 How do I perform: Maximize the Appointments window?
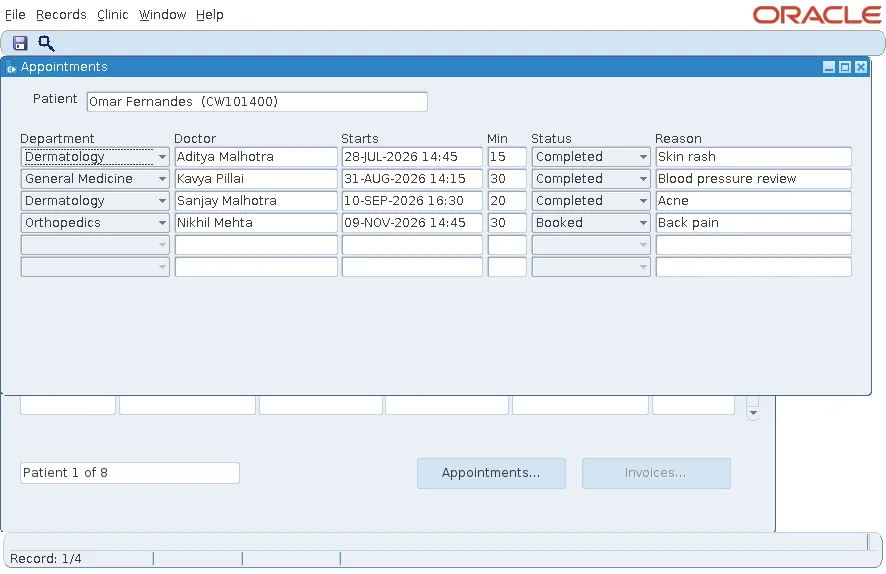pos(845,67)
